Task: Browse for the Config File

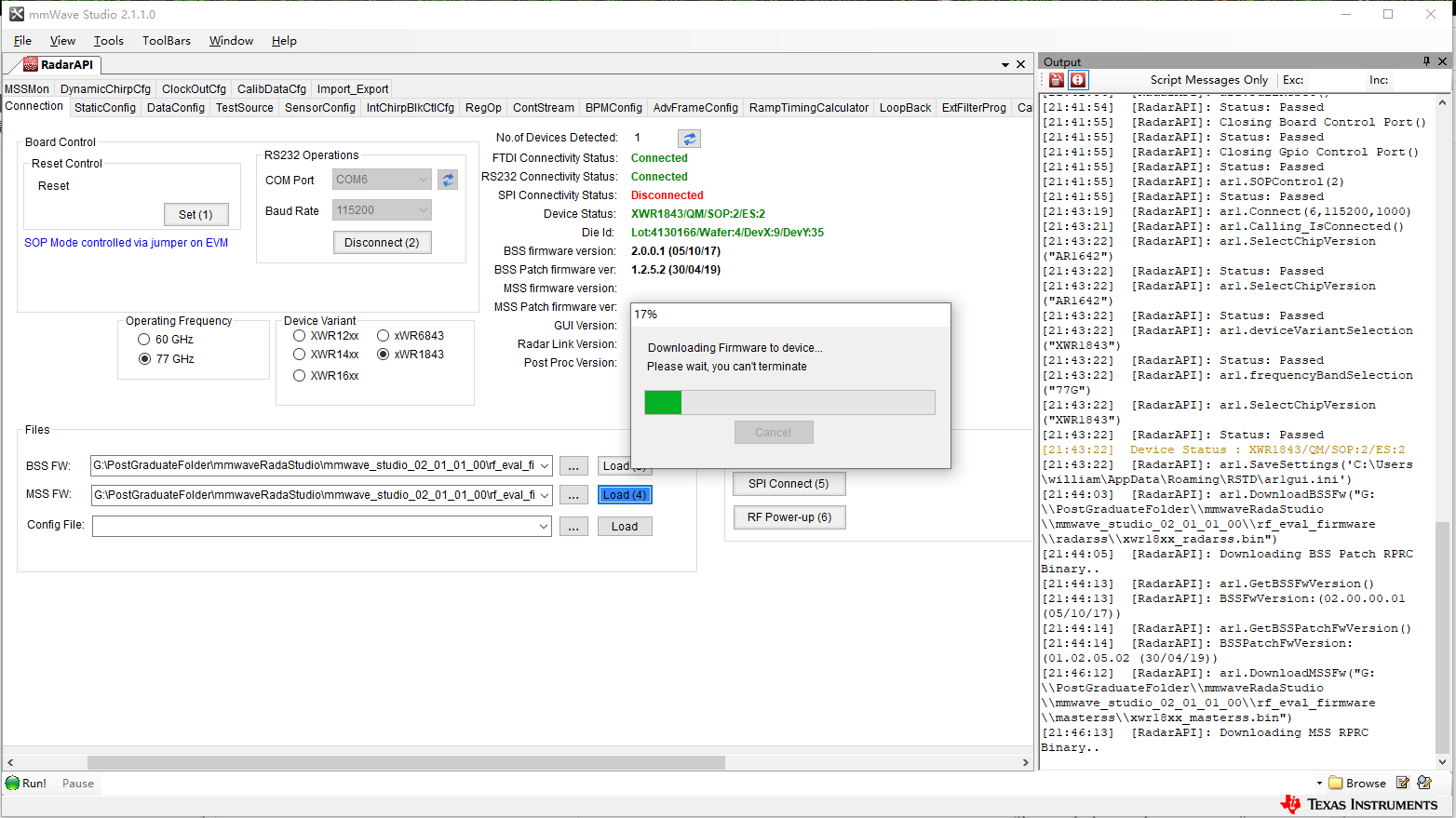Action: pyautogui.click(x=573, y=527)
